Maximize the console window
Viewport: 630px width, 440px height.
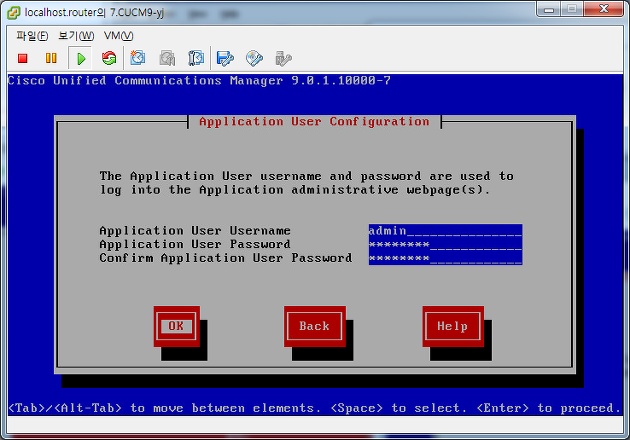tap(572, 9)
